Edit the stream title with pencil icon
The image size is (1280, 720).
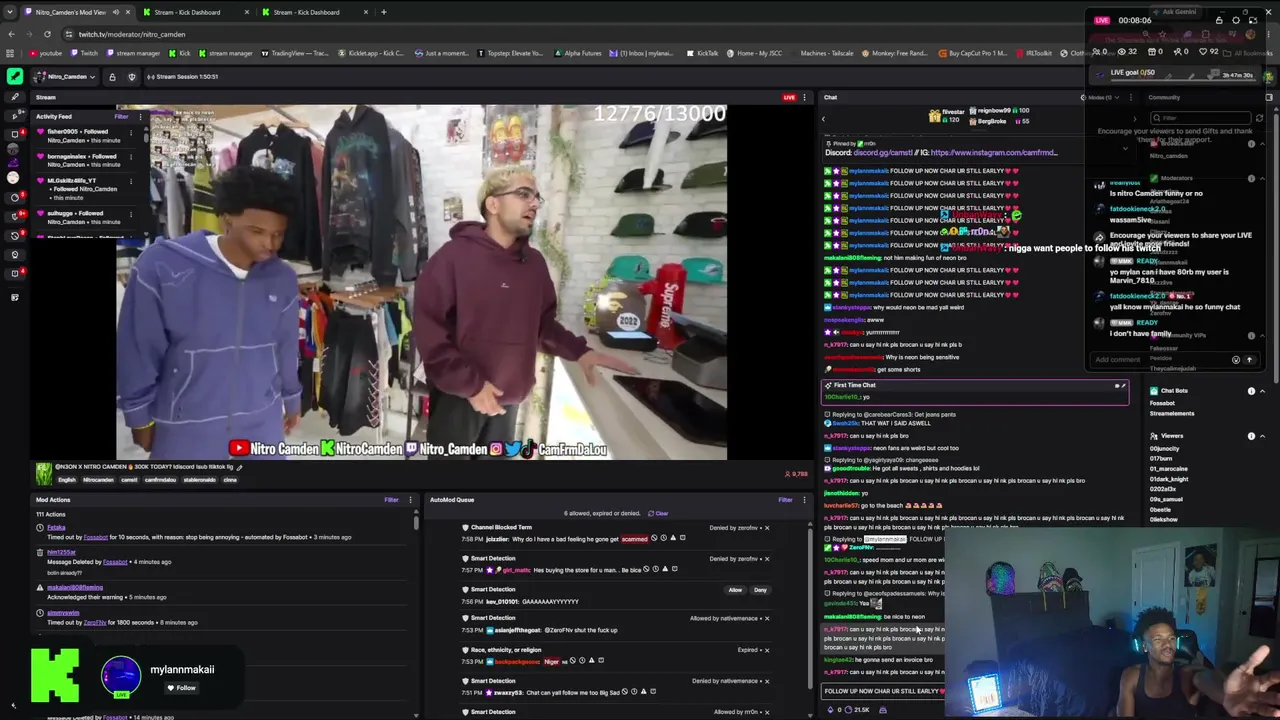pos(239,467)
